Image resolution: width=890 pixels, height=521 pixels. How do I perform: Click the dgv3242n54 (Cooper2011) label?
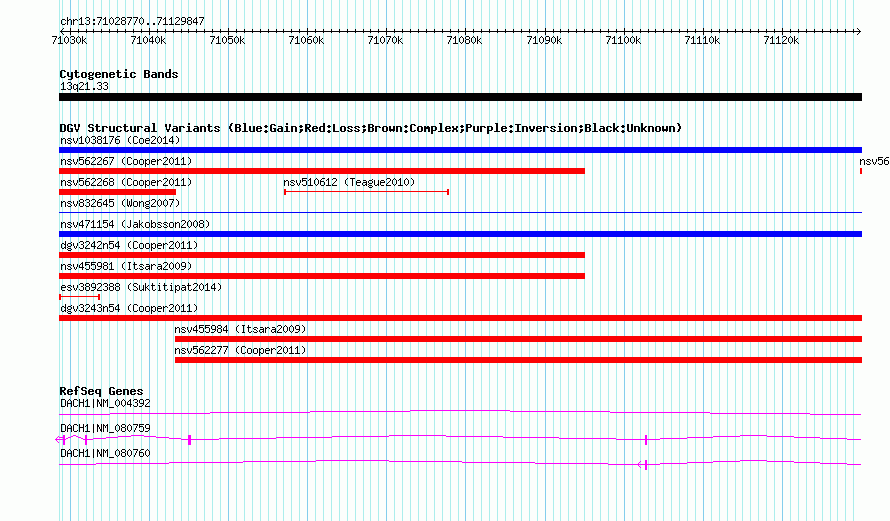(x=129, y=245)
